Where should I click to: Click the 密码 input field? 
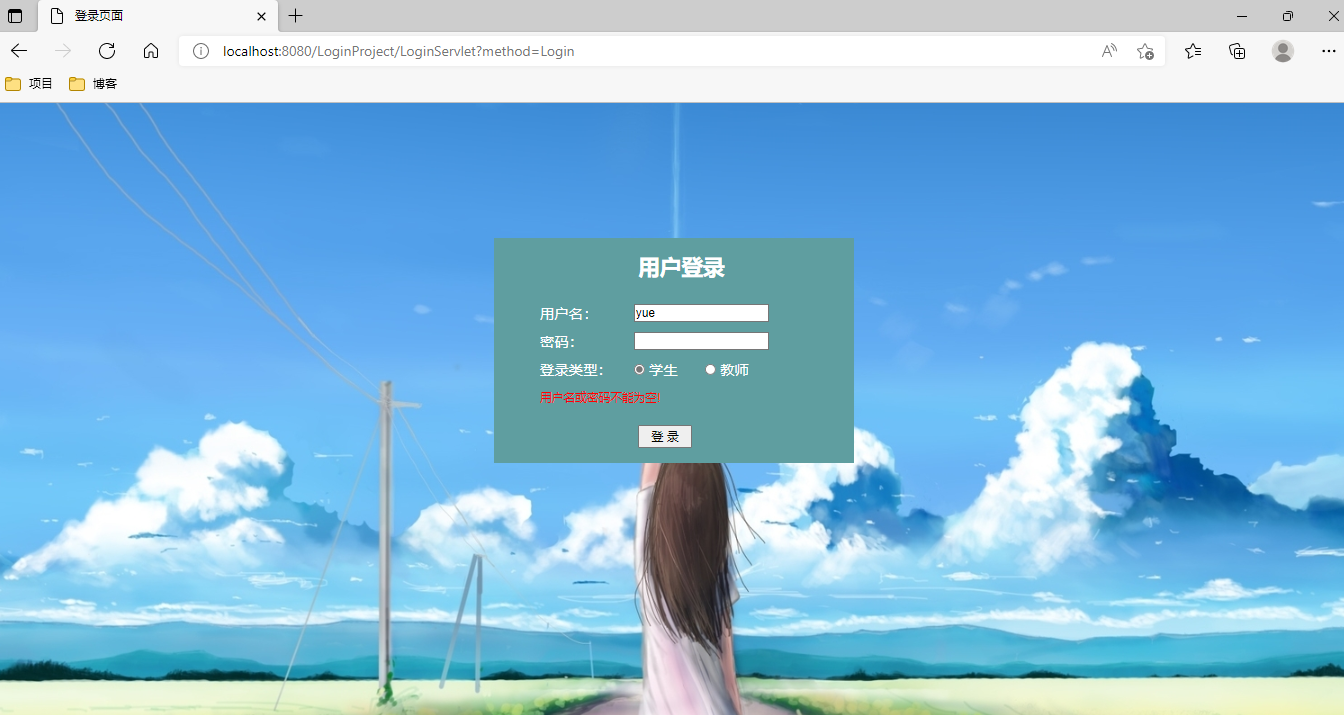[701, 341]
